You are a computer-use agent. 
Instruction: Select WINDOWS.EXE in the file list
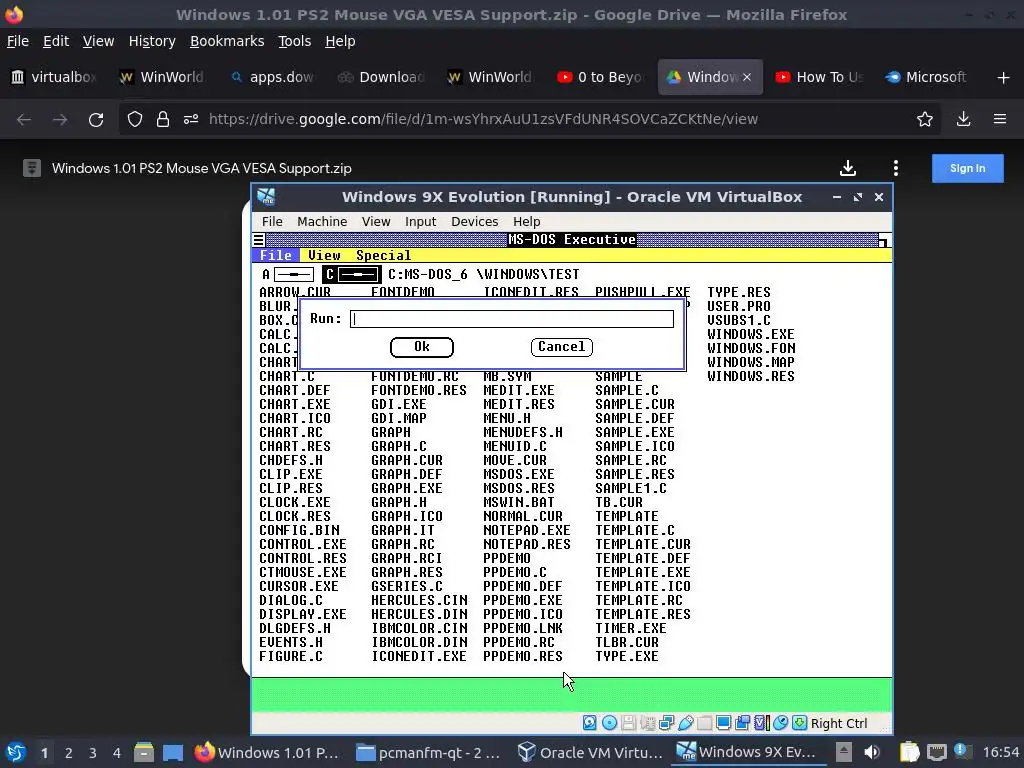pyautogui.click(x=750, y=334)
